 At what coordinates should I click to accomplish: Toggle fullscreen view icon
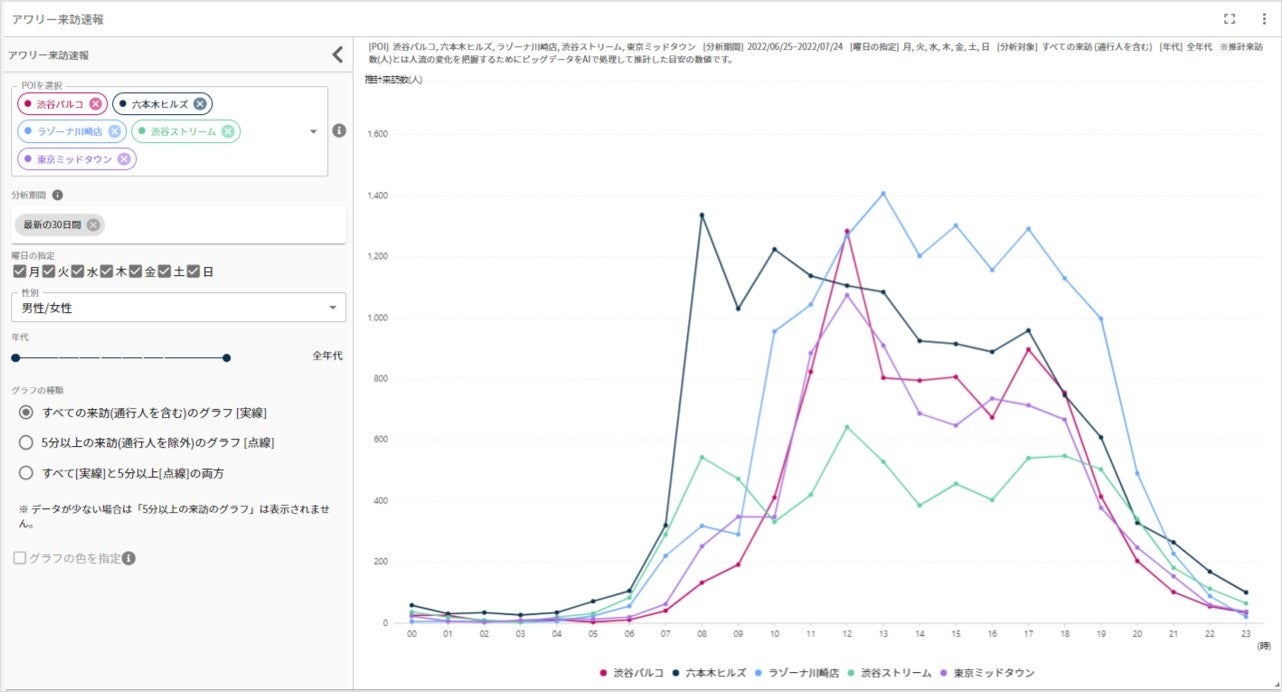pos(1229,18)
